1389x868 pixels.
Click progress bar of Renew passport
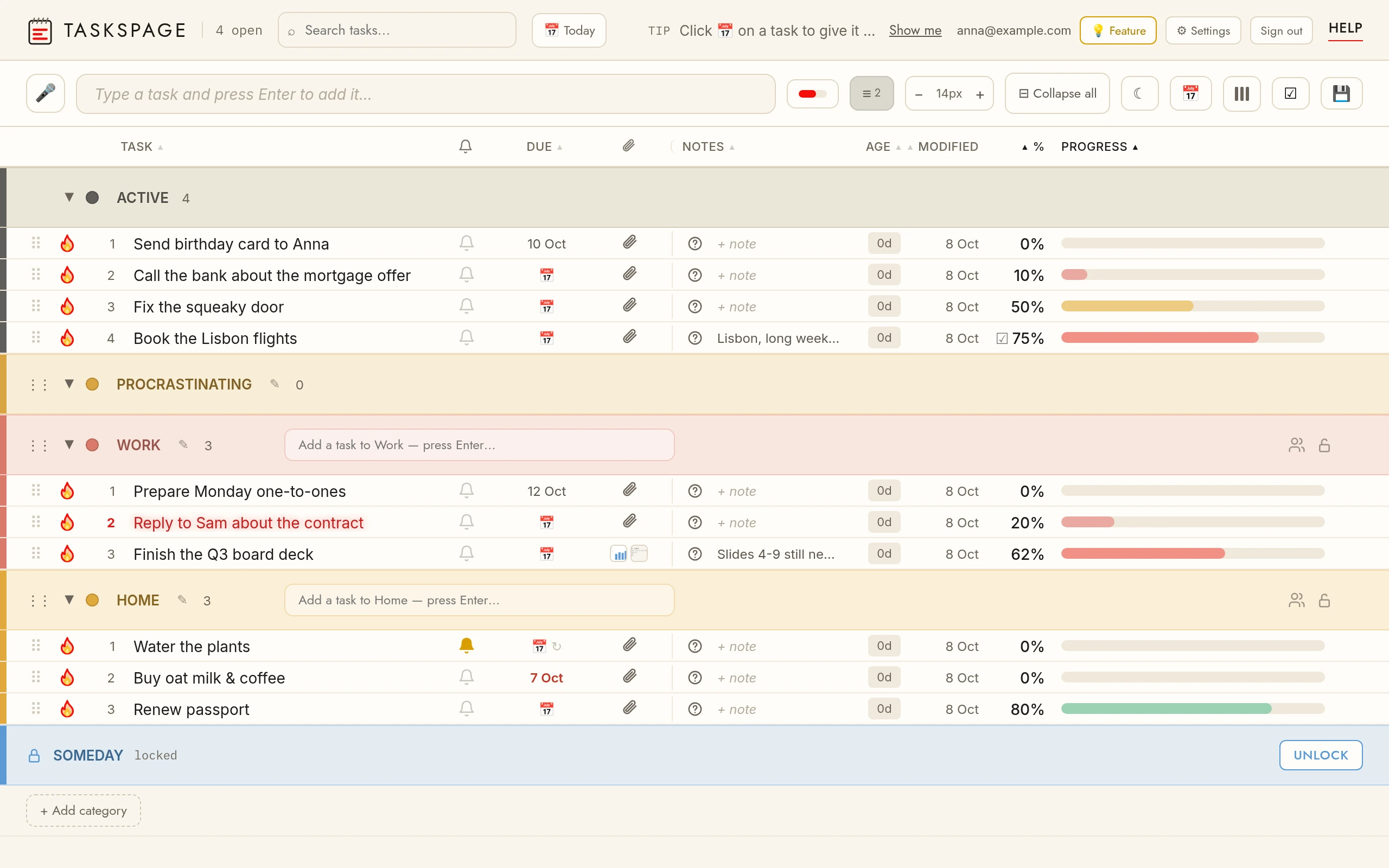(1192, 709)
